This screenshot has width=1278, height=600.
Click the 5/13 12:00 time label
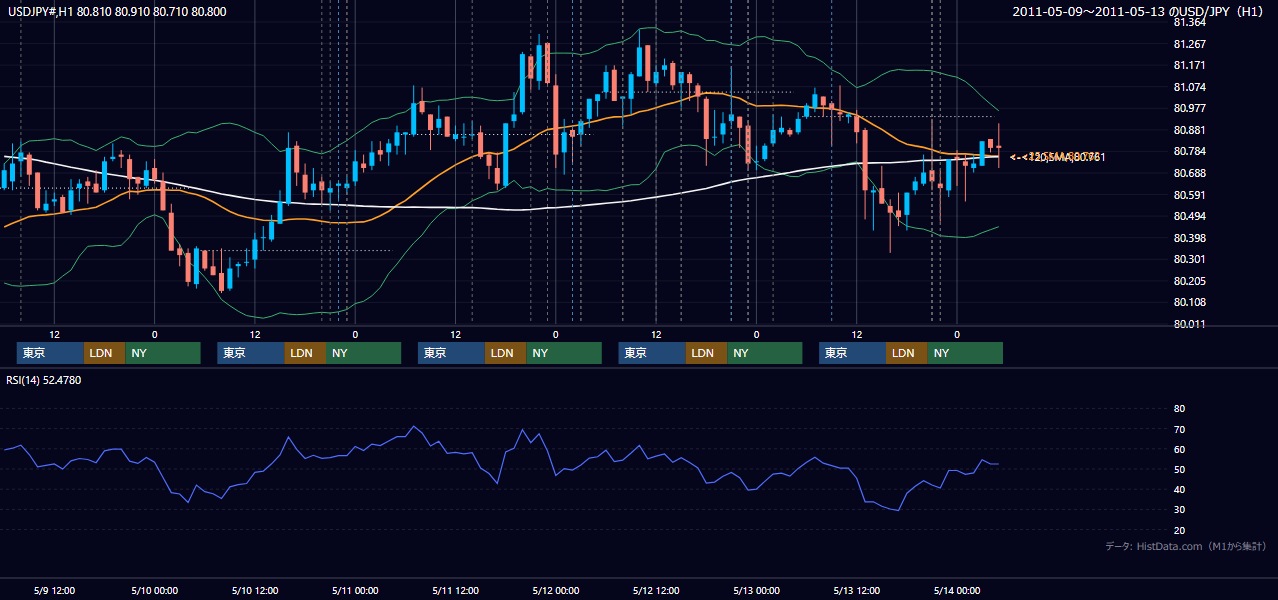point(857,590)
